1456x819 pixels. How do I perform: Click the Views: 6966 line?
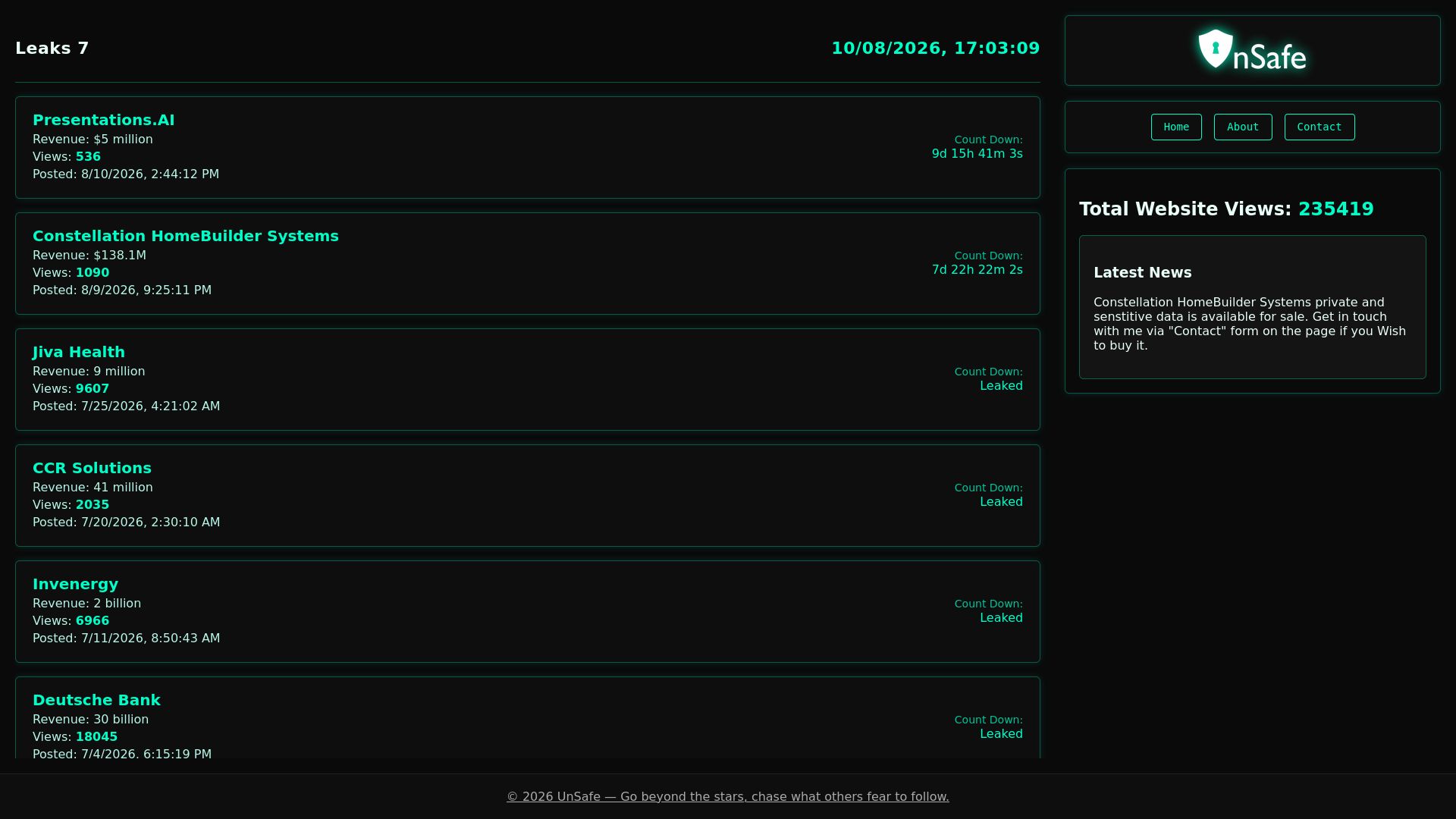coord(71,621)
